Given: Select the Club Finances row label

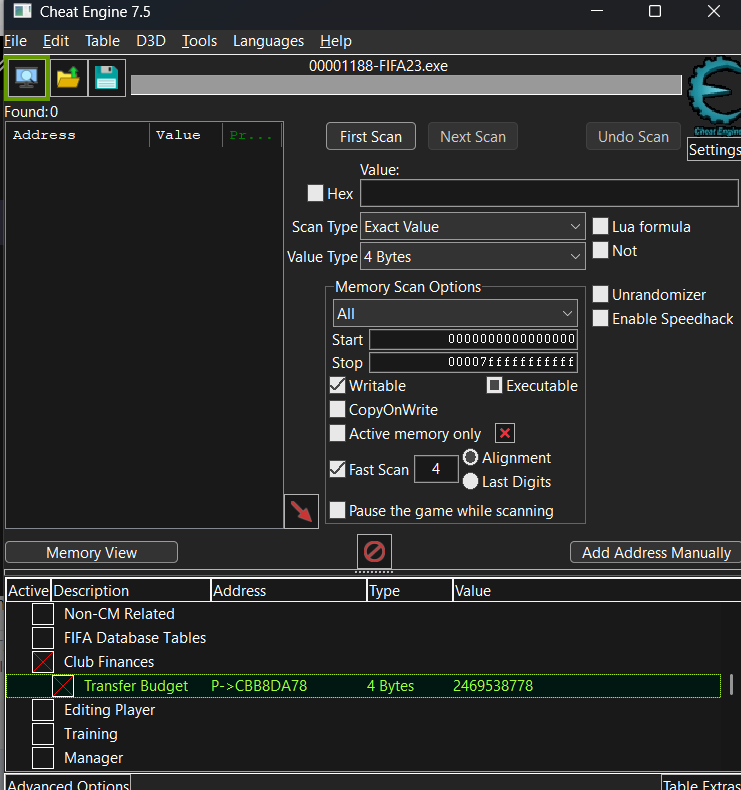Looking at the screenshot, I should (109, 662).
